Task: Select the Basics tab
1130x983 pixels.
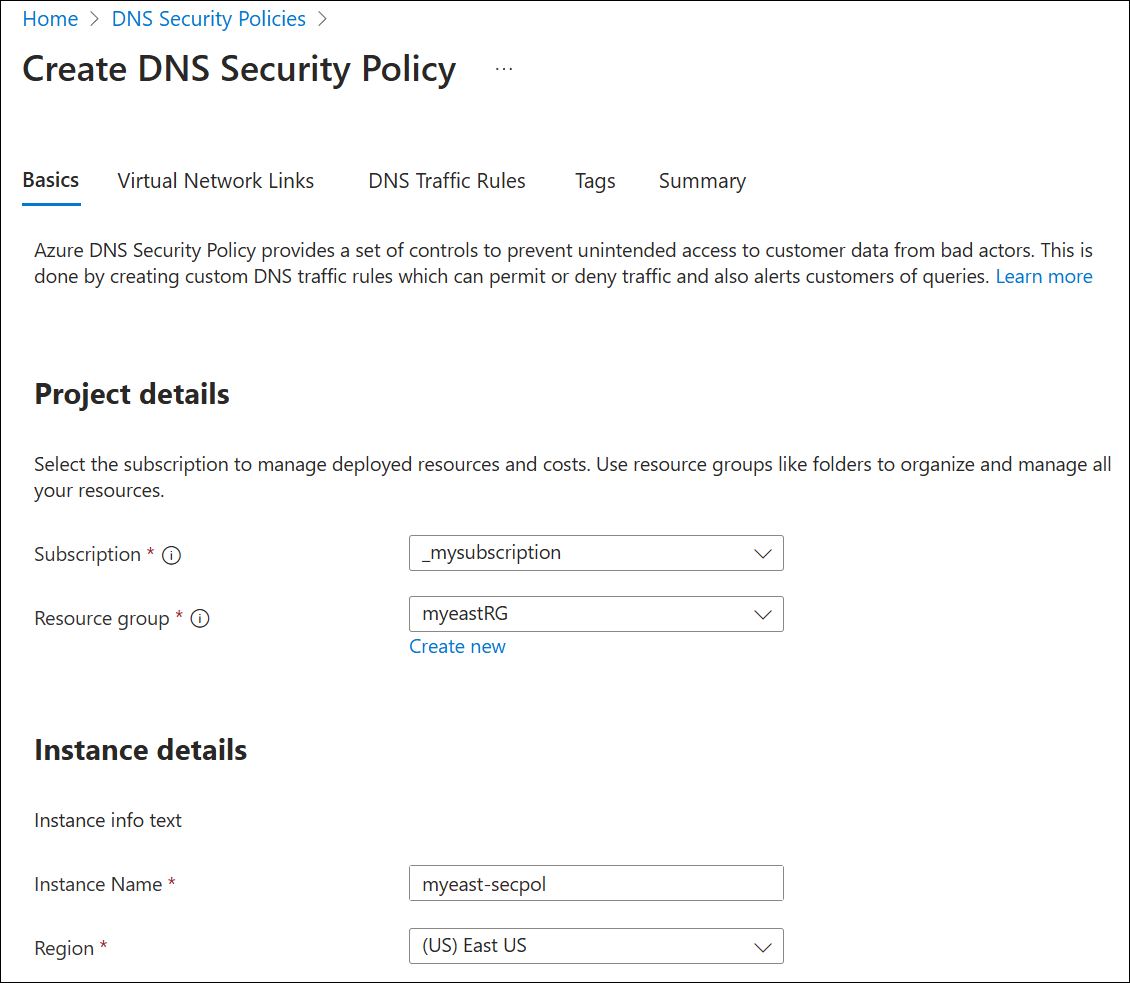Action: pos(50,181)
